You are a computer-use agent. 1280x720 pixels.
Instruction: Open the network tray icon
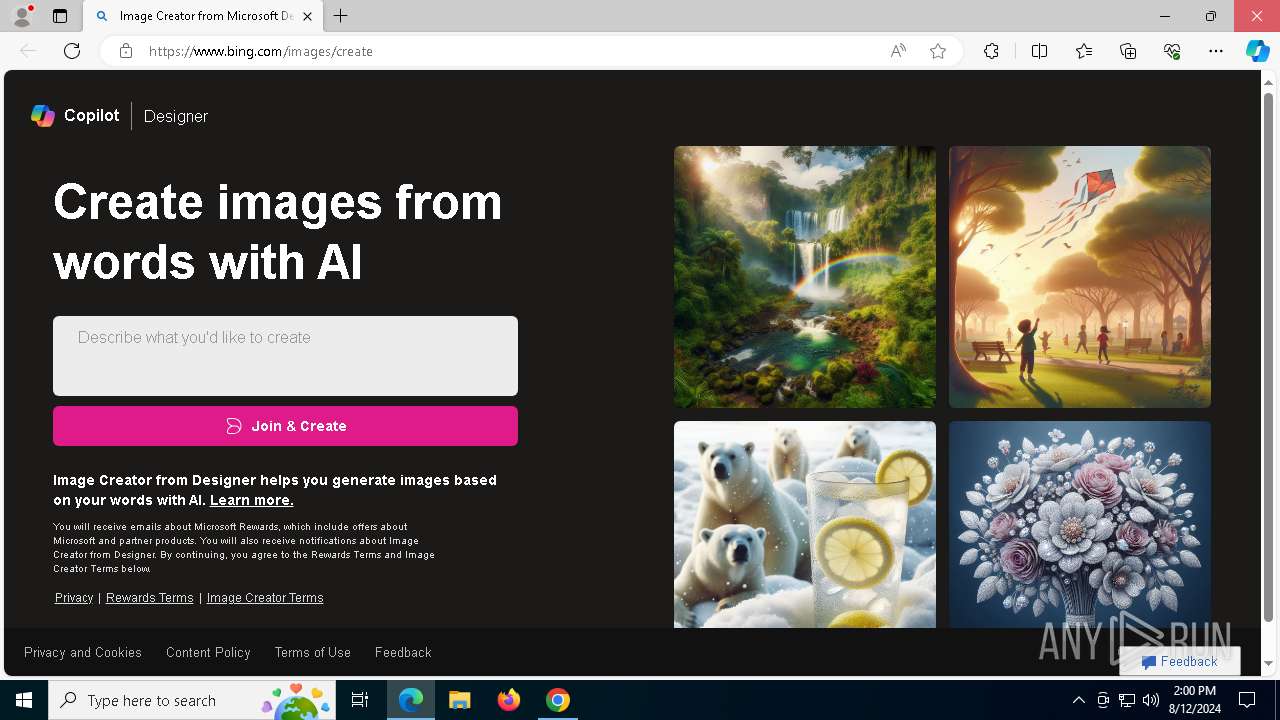point(1127,700)
